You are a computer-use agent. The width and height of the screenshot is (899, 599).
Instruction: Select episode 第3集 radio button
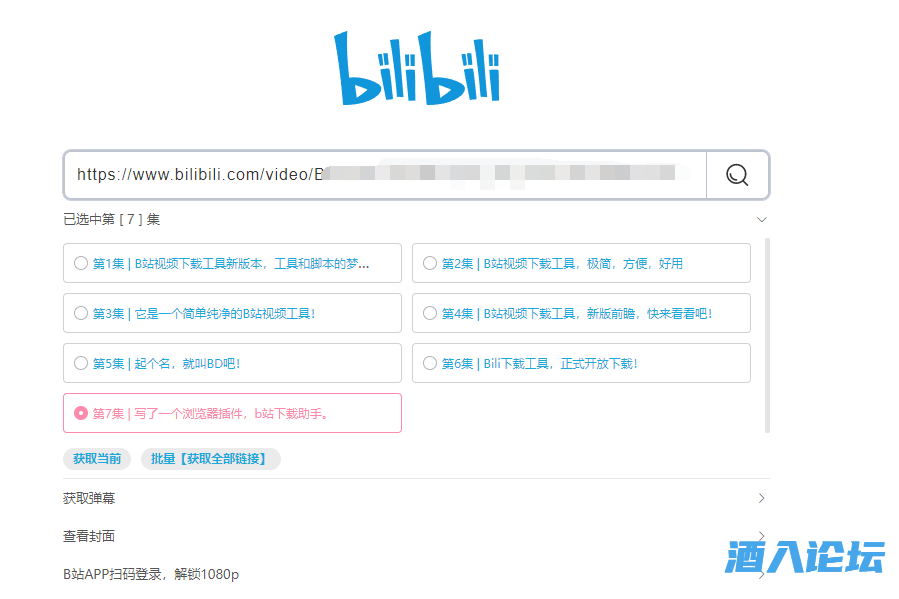click(81, 313)
